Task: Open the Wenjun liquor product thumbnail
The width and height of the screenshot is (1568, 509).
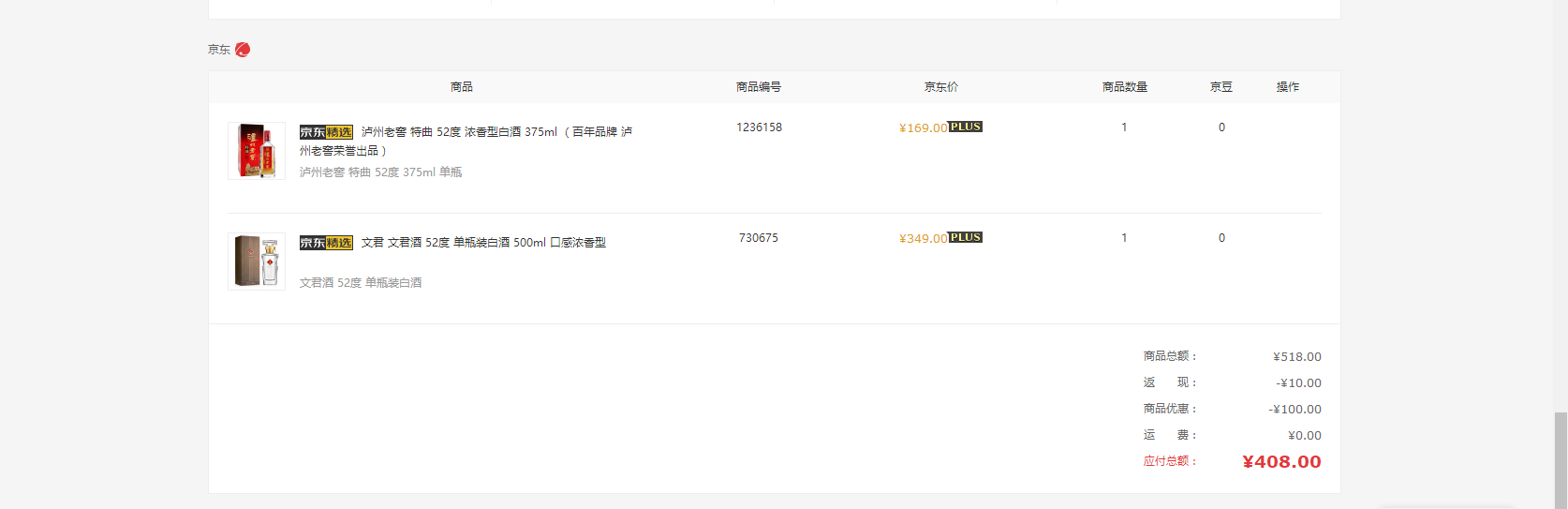Action: [257, 261]
